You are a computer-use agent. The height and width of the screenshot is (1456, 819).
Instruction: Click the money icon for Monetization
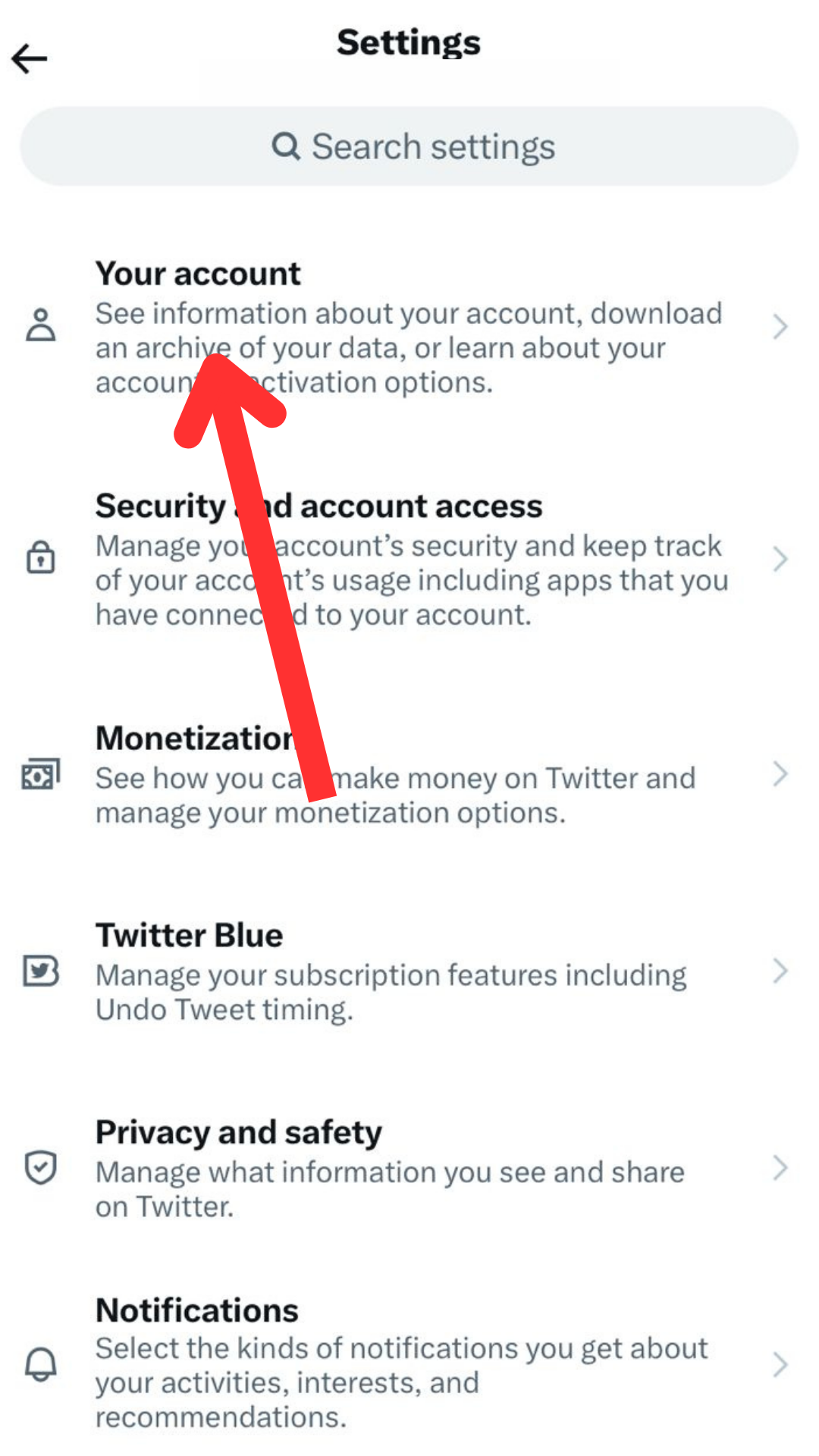click(x=41, y=774)
